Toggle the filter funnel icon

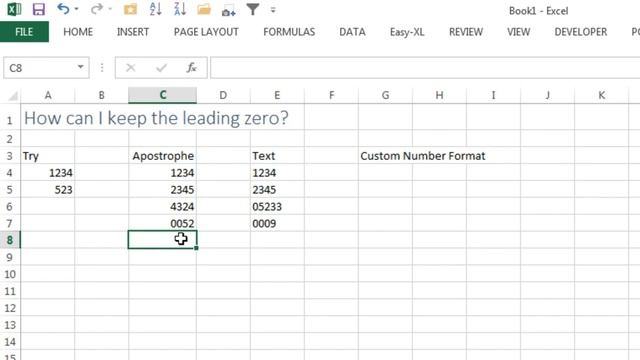pyautogui.click(x=253, y=9)
